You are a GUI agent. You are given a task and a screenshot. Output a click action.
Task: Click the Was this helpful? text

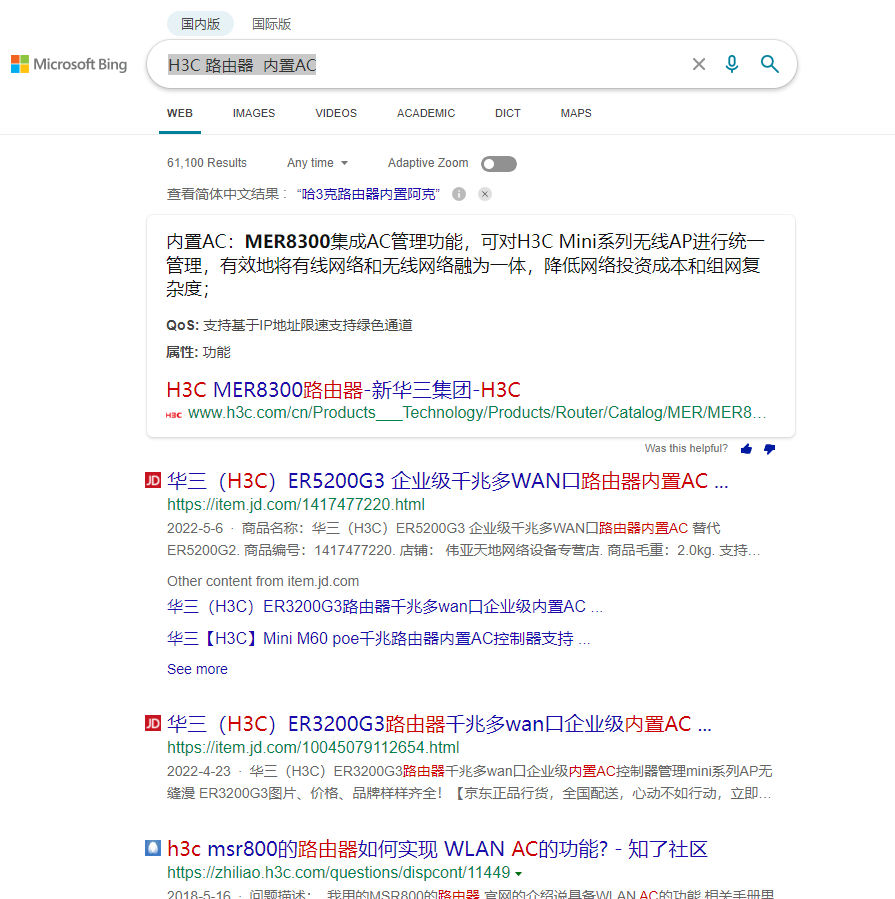click(x=686, y=448)
